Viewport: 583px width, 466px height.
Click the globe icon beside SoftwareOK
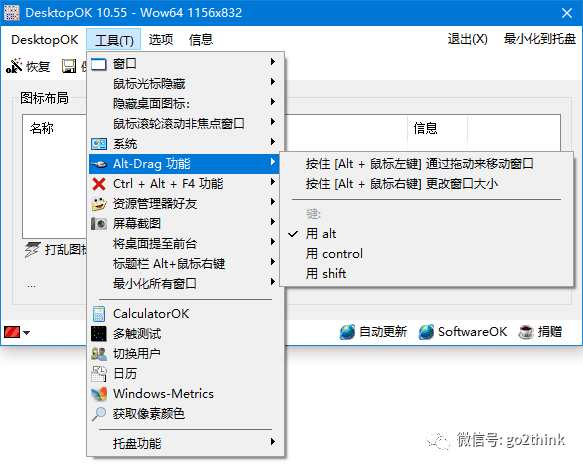point(426,332)
